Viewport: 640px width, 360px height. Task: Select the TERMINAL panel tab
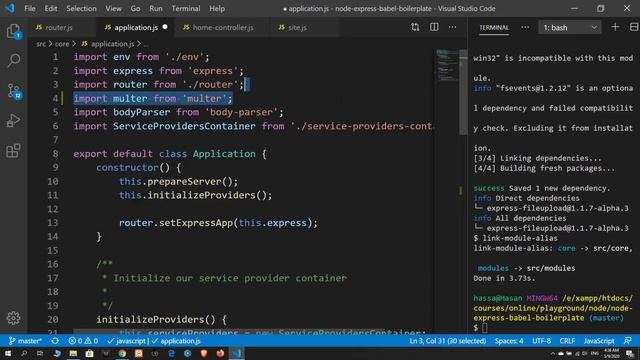(494, 27)
